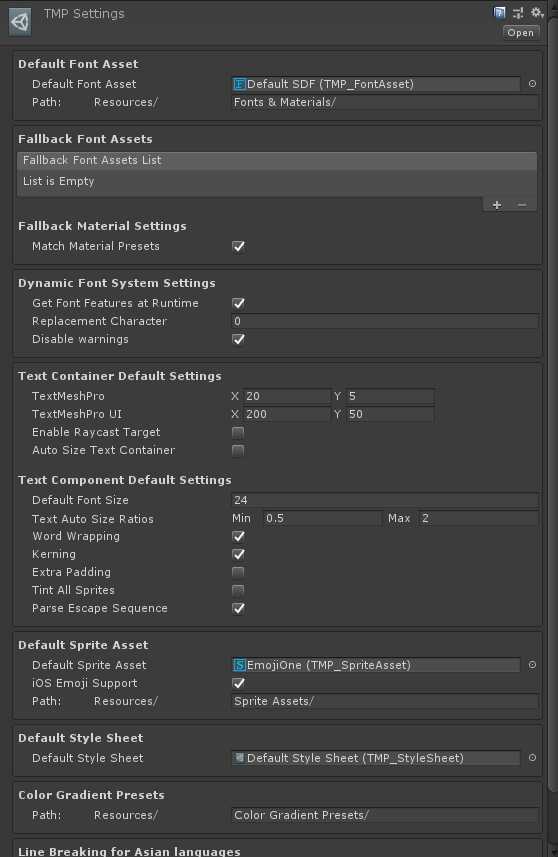Open object picker for Default Style Sheet
Screen dimensions: 558x857
532,758
